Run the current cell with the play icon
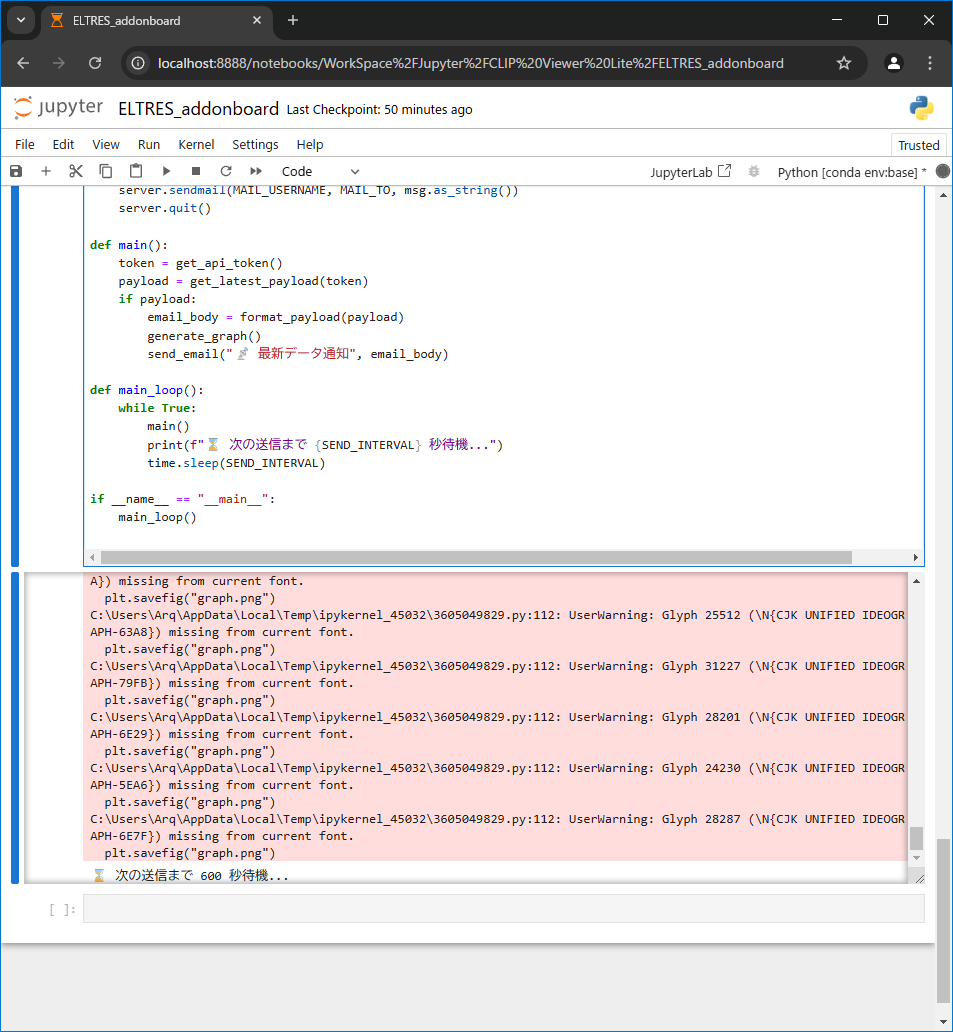Image resolution: width=953 pixels, height=1032 pixels. pyautogui.click(x=166, y=172)
